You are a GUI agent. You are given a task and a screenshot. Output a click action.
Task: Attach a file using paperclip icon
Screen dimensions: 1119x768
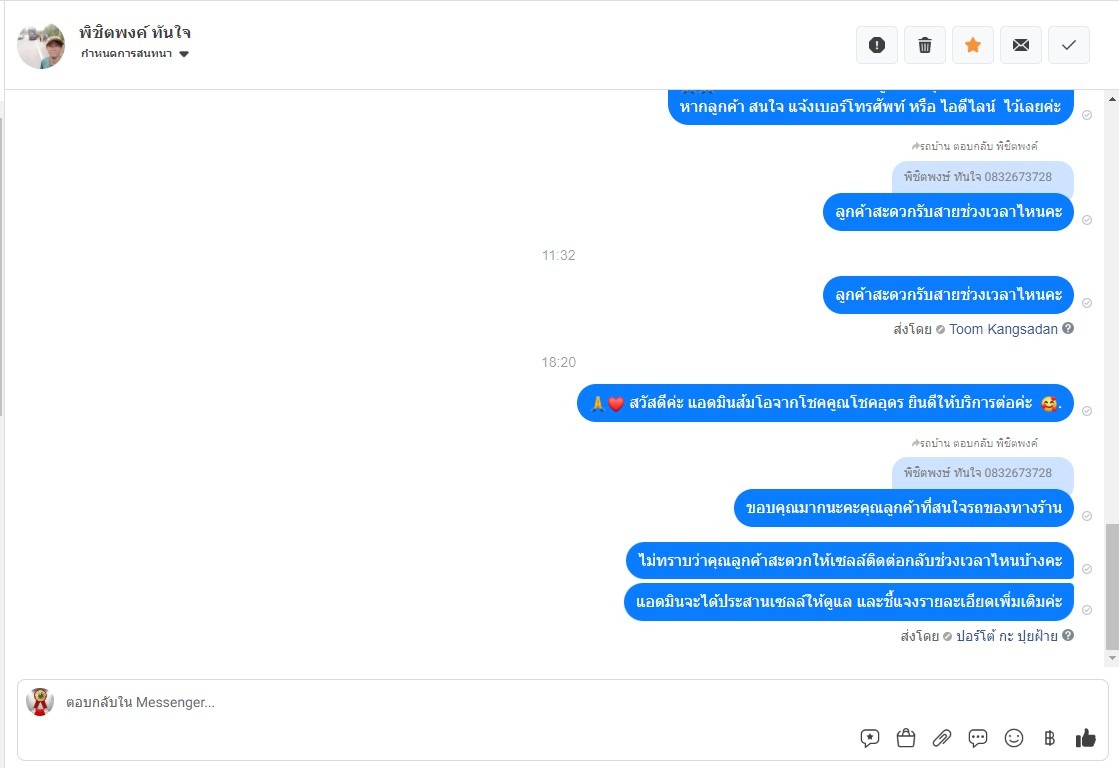click(x=942, y=738)
